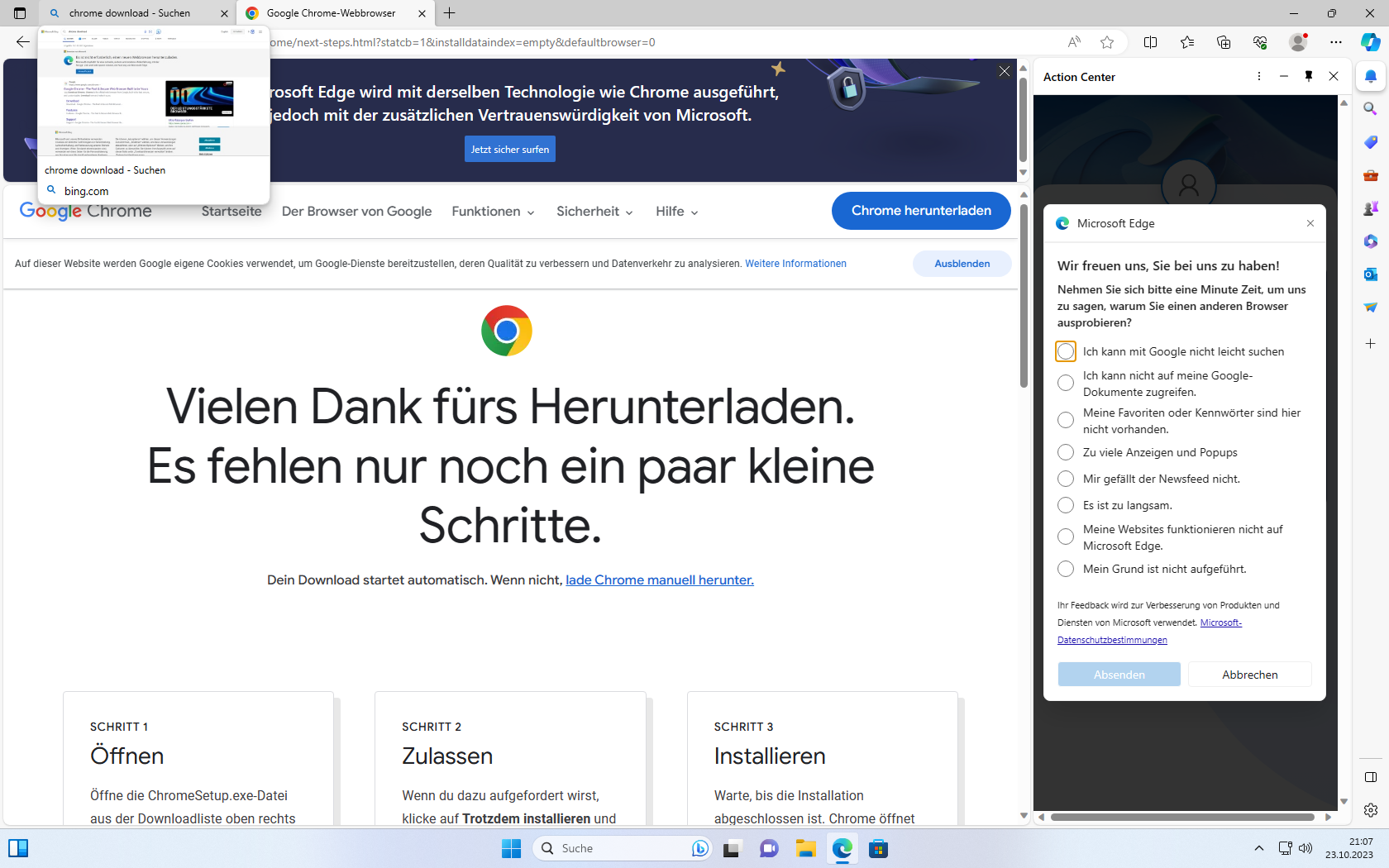
Task: Close the Microsoft Edge survey card
Action: click(1310, 223)
